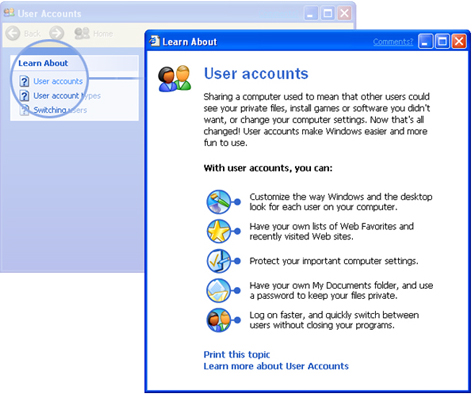Click the Comments? link in title bar
This screenshot has width=472, height=394.
tap(393, 42)
